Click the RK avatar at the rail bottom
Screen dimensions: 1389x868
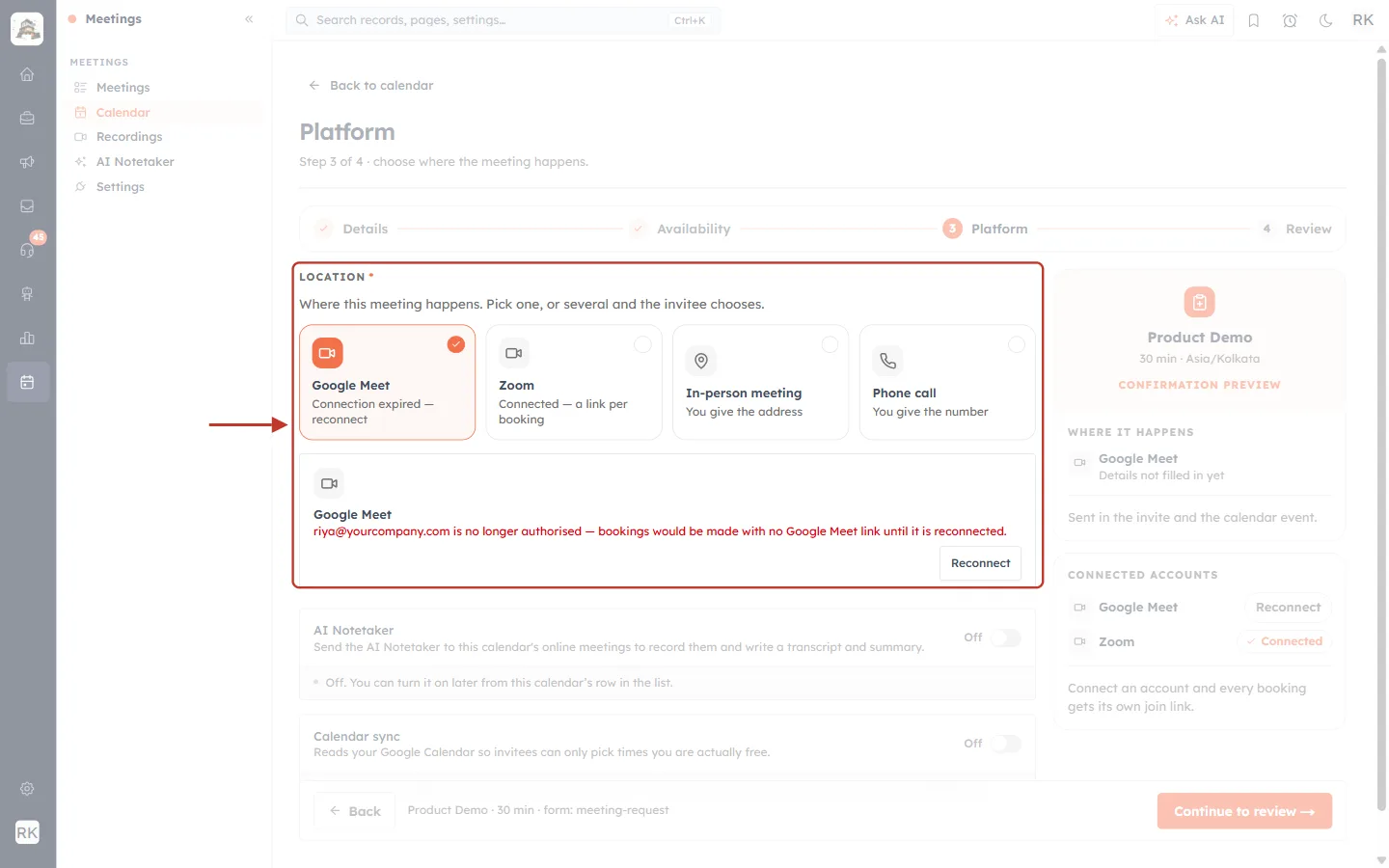27,832
